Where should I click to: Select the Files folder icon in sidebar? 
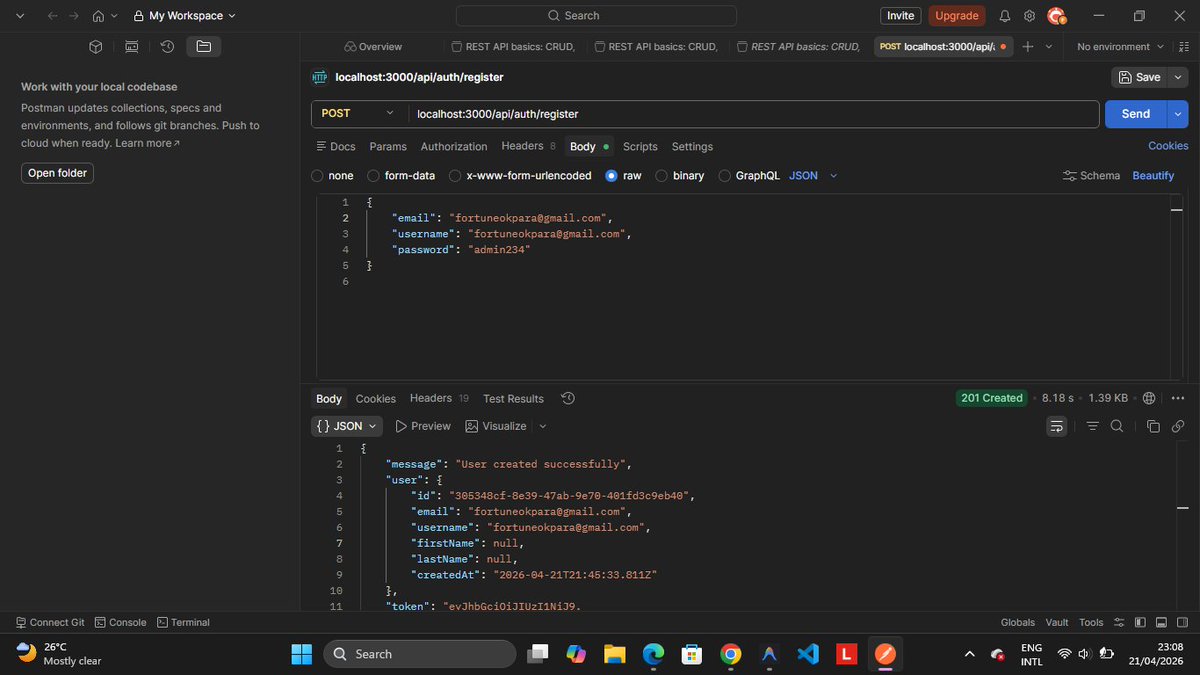point(204,47)
